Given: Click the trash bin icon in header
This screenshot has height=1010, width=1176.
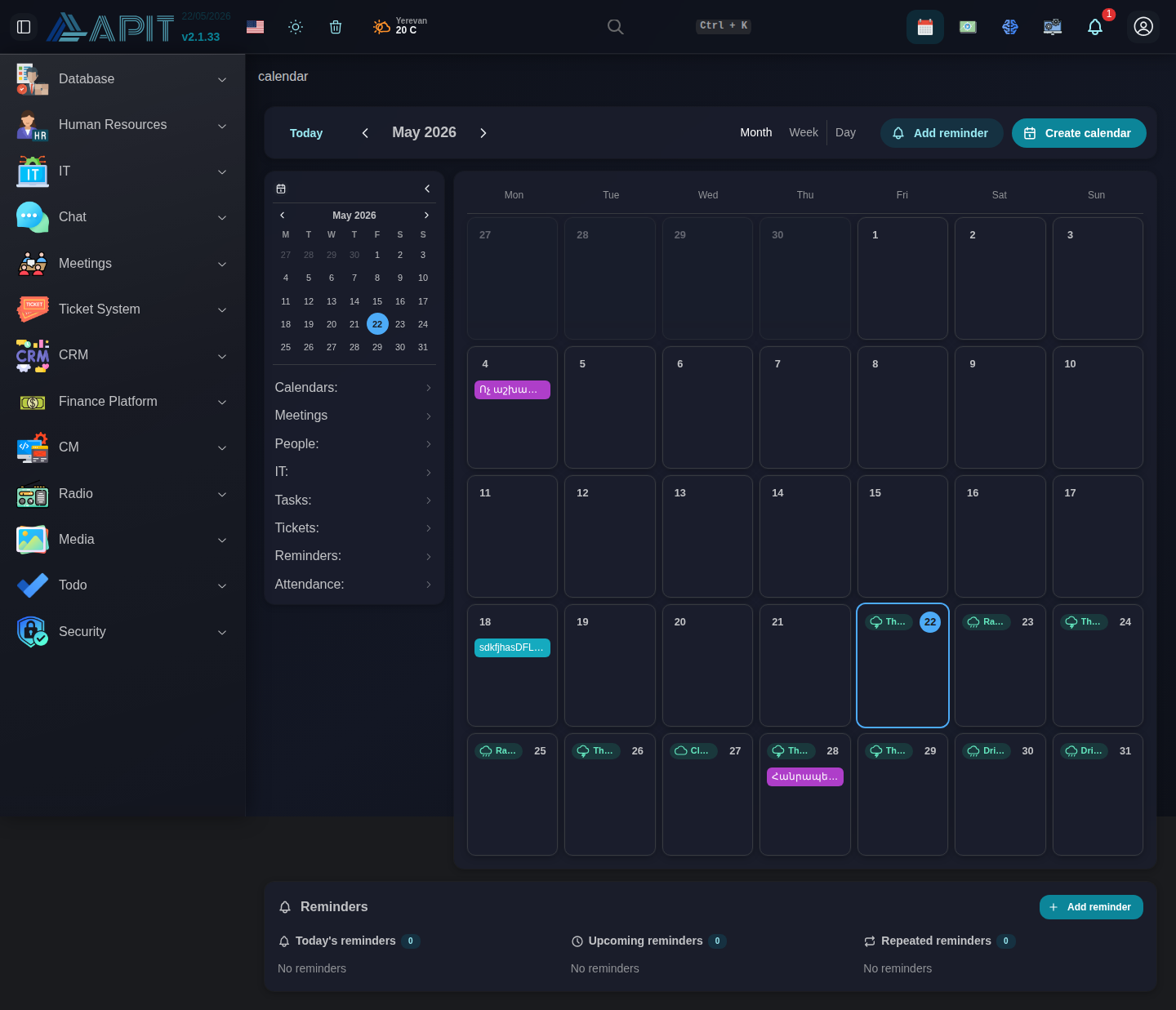Looking at the screenshot, I should tap(335, 27).
